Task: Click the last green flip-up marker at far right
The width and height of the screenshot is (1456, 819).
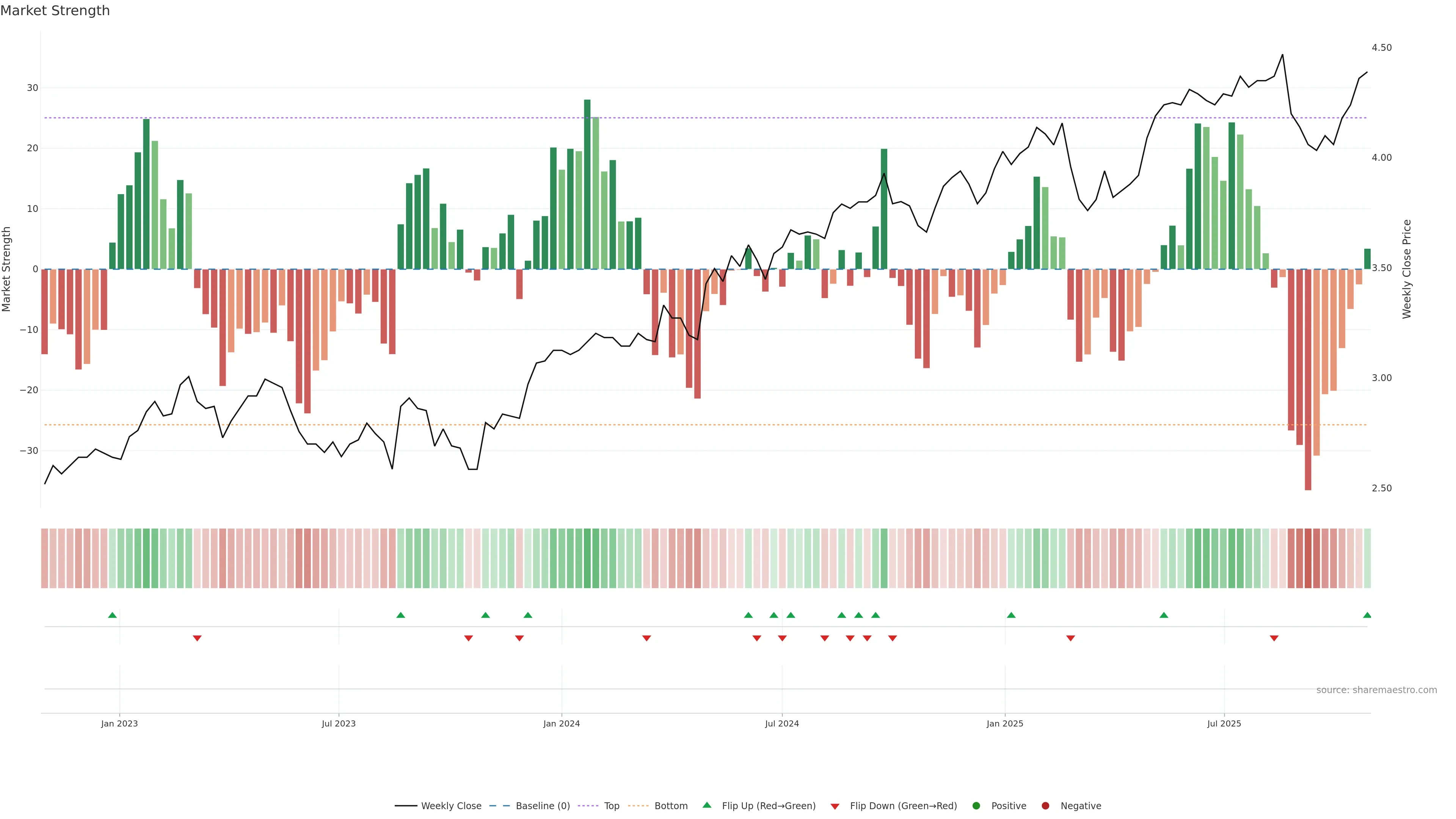Action: pos(1367,615)
